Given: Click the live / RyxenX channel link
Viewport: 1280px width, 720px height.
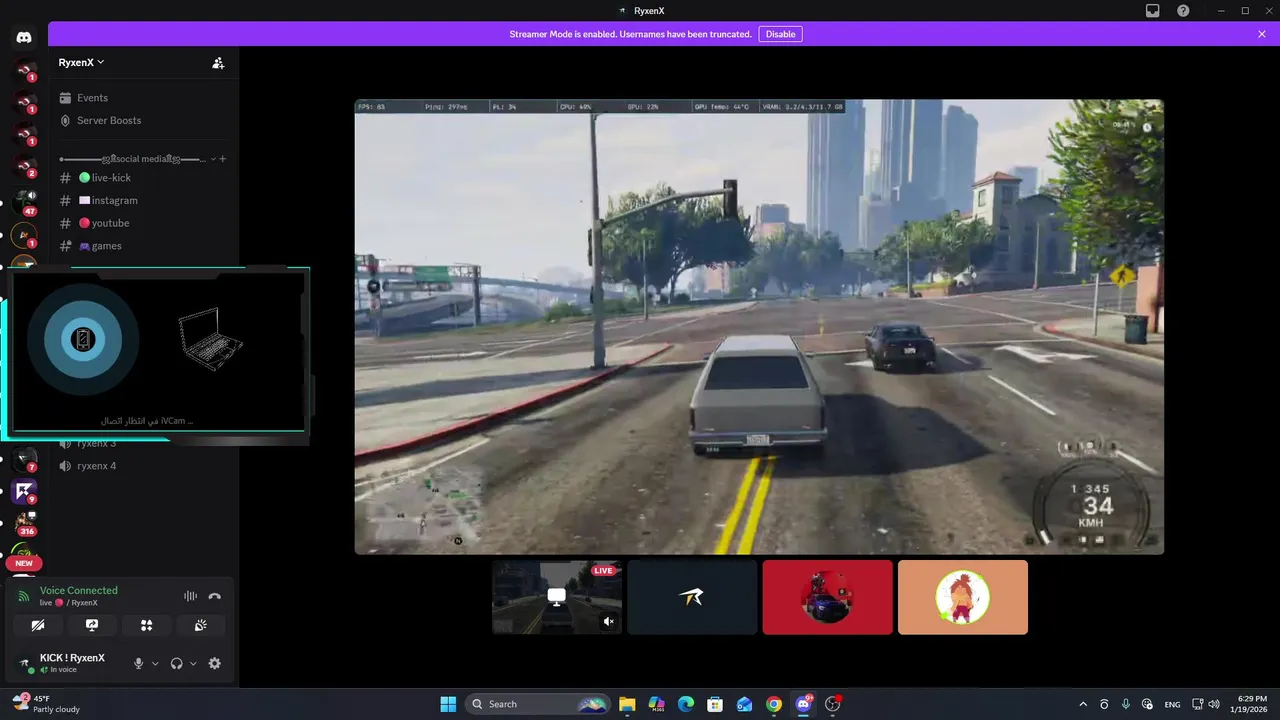Looking at the screenshot, I should [69, 603].
